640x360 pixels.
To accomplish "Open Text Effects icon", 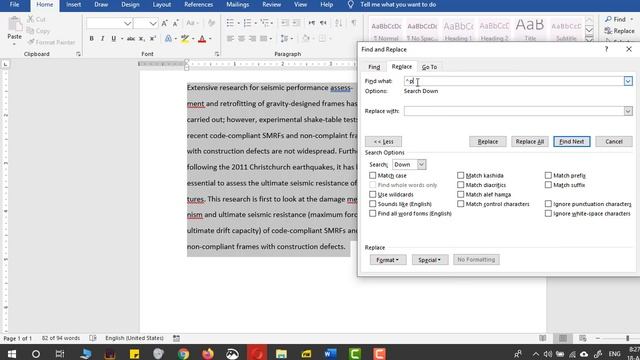I will point(168,39).
